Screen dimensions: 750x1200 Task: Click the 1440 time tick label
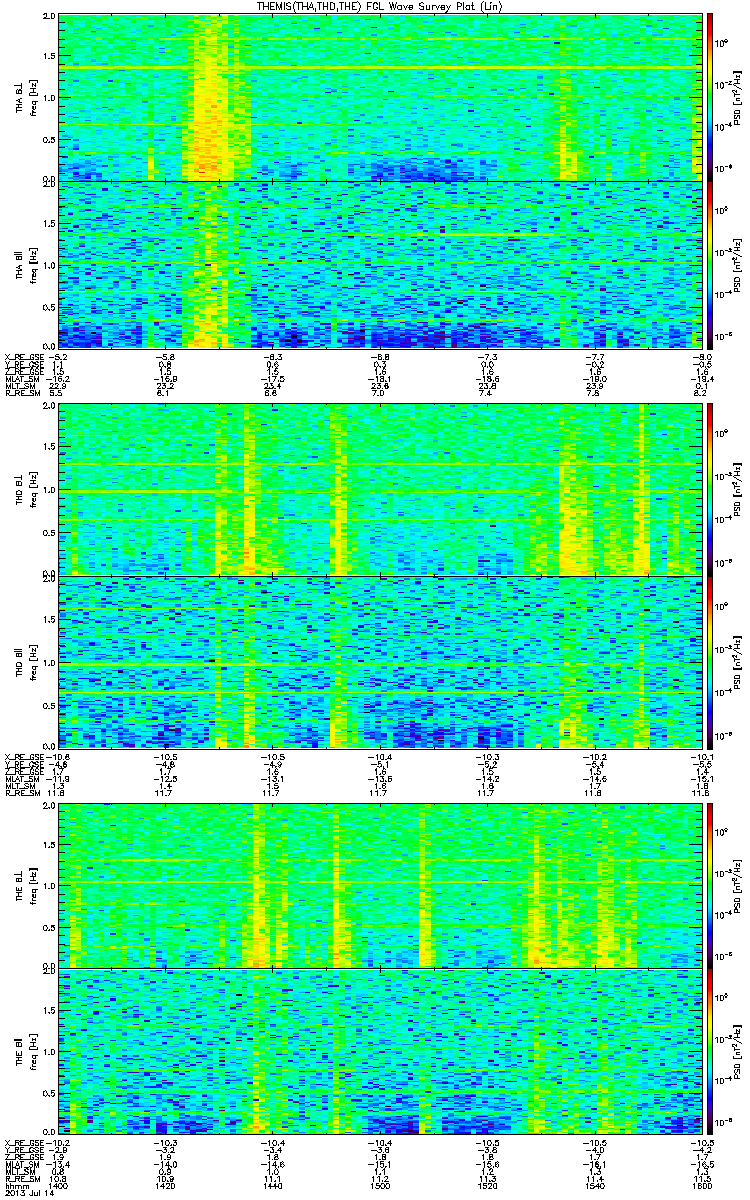[x=273, y=1187]
